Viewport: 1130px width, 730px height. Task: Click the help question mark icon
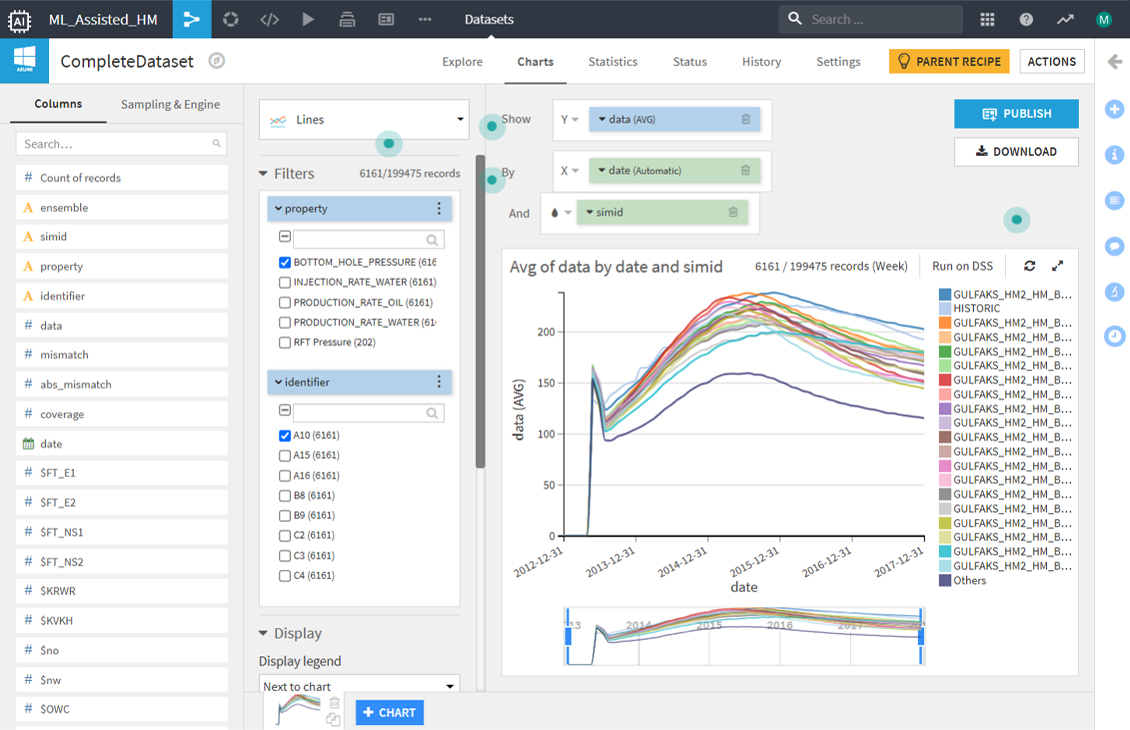point(1026,19)
